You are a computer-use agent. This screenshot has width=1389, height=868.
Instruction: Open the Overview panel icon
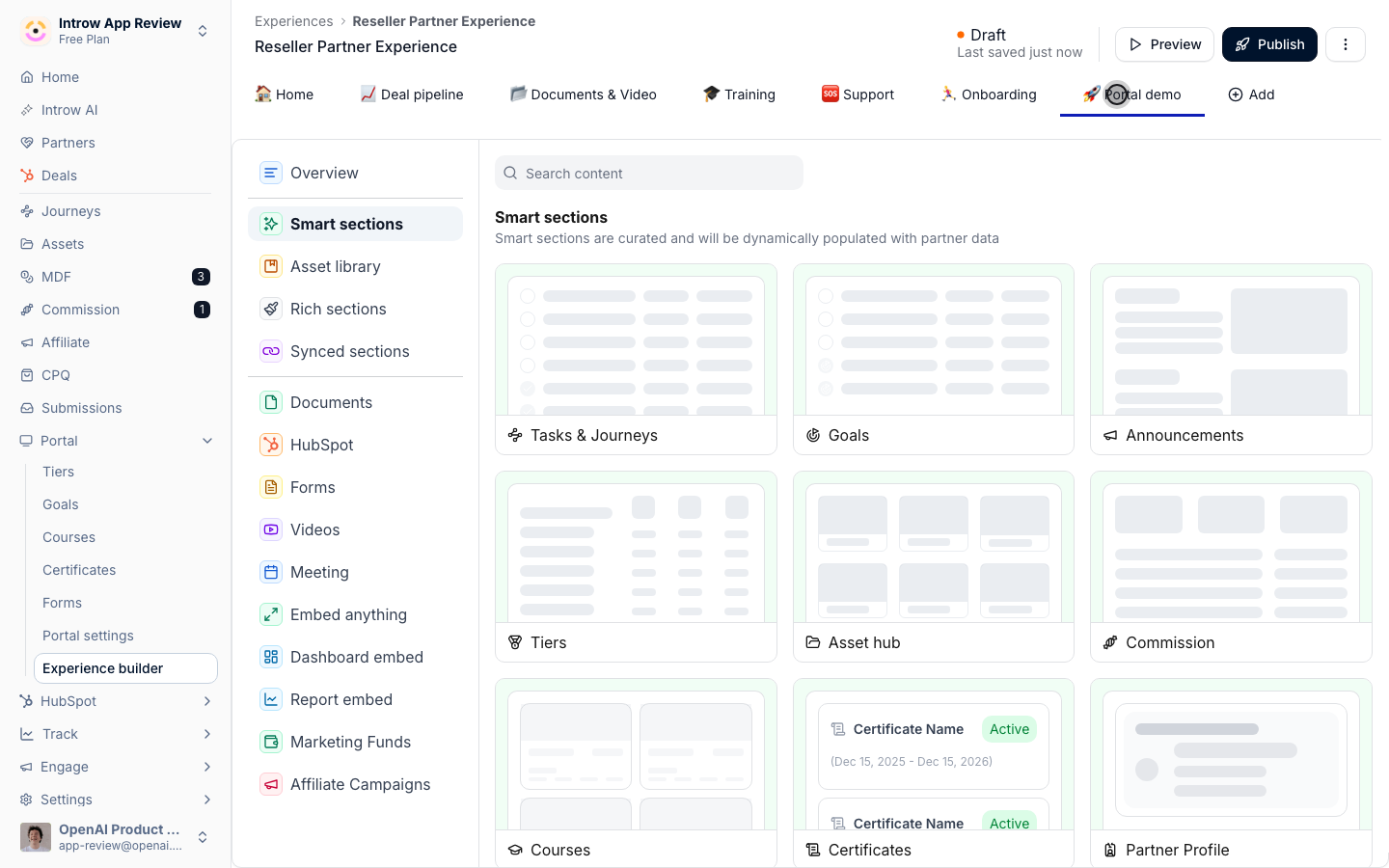tap(271, 173)
